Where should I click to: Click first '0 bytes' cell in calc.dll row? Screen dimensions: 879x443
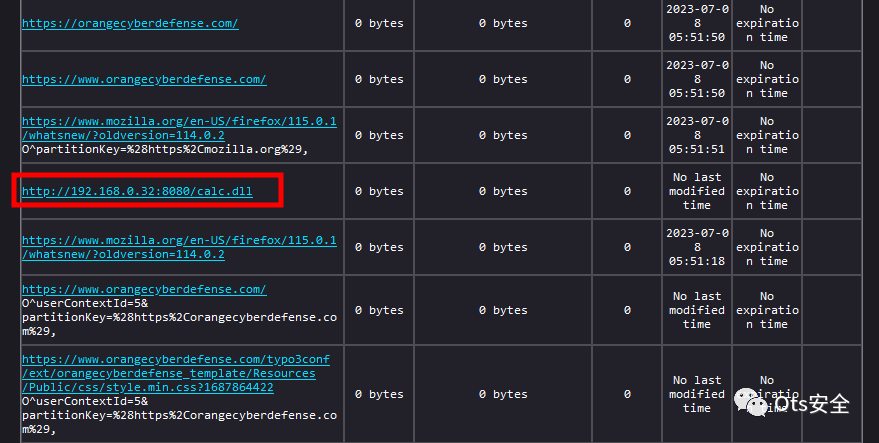coord(379,191)
